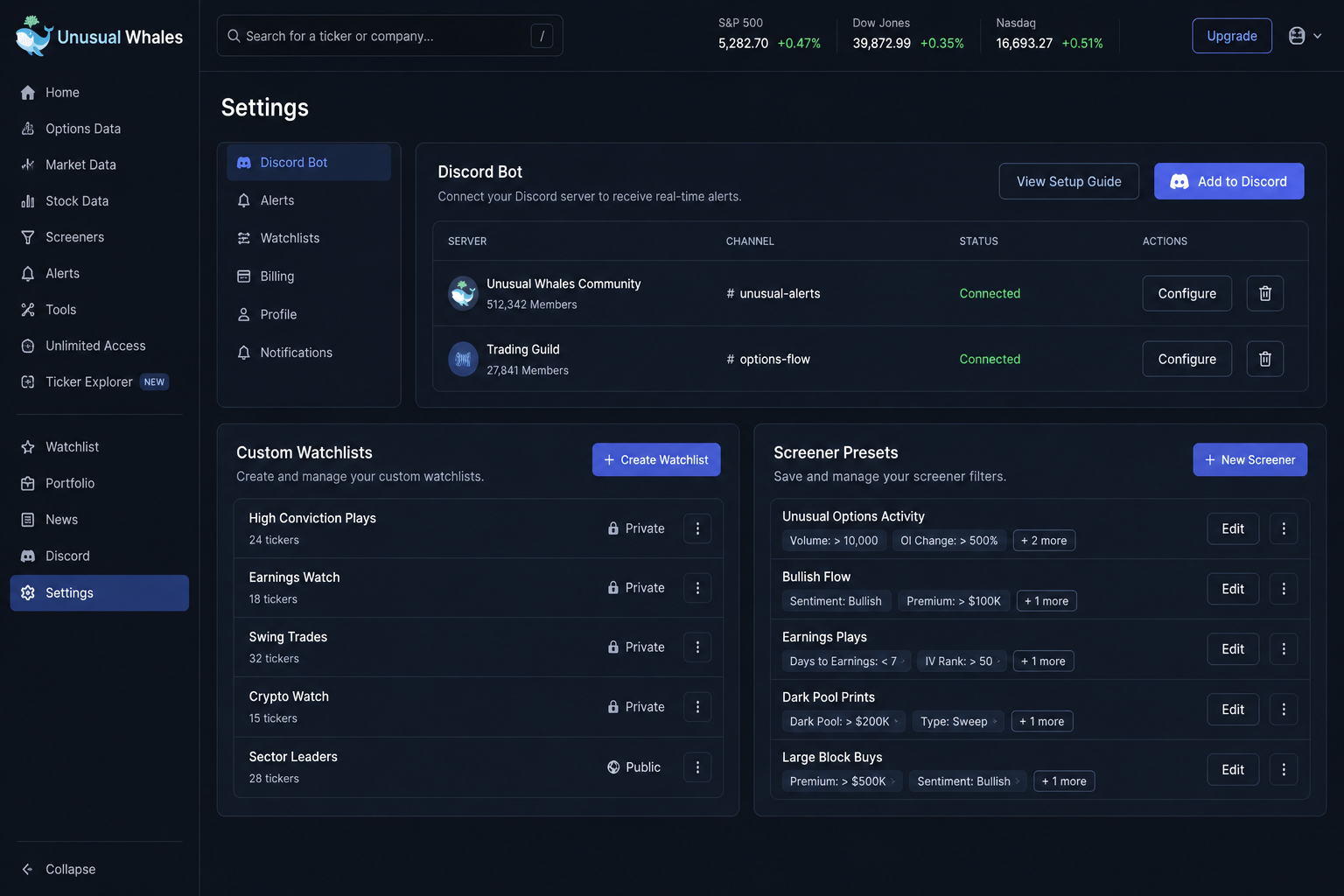Configure Unusual Whales Community server
This screenshot has width=1344, height=896.
1186,293
